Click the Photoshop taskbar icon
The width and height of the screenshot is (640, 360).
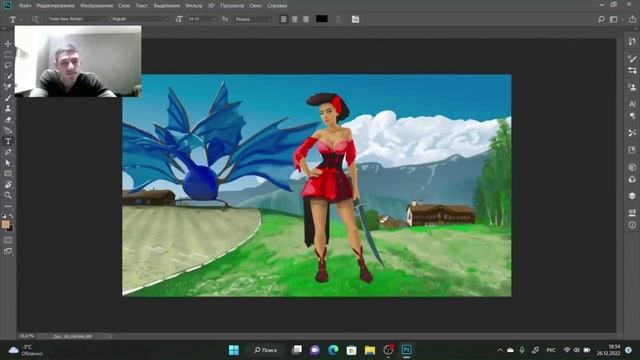(406, 350)
